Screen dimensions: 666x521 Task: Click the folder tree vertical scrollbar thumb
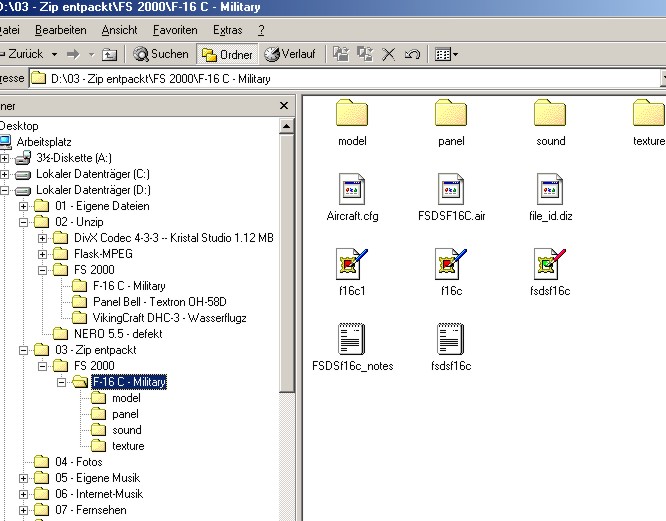(287, 263)
